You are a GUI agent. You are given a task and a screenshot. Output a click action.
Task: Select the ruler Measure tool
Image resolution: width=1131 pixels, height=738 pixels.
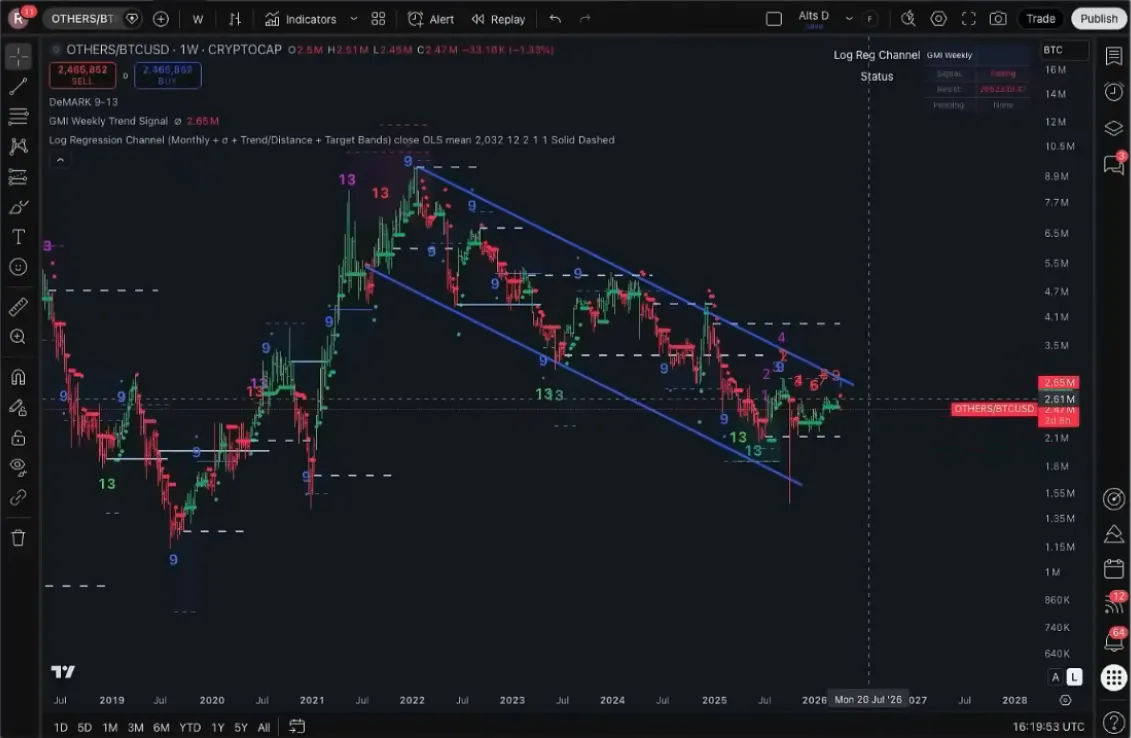[x=18, y=306]
